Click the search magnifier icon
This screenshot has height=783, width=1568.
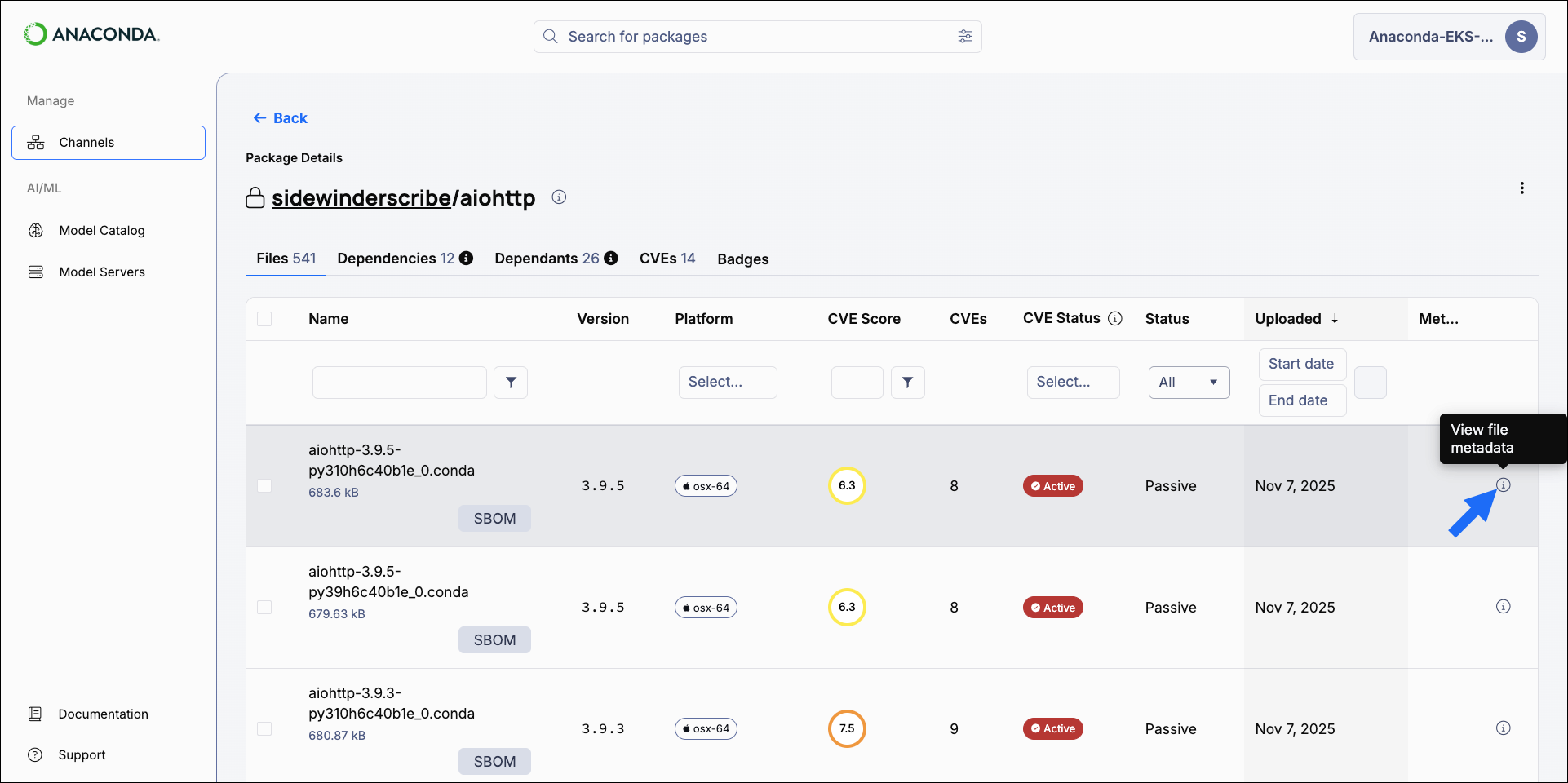(551, 37)
